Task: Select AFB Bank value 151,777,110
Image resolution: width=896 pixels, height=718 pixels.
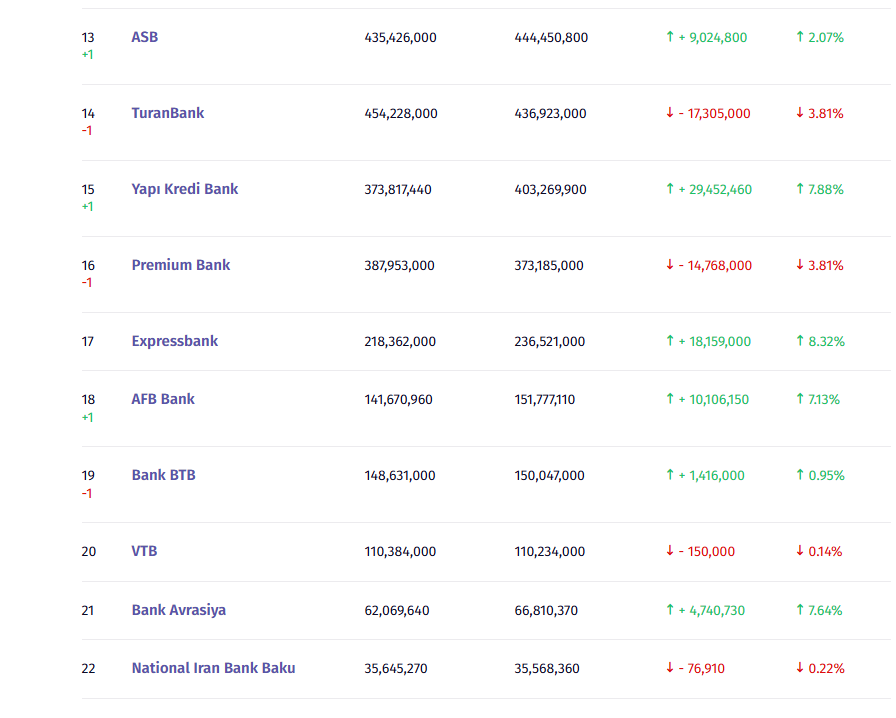Action: [x=545, y=400]
